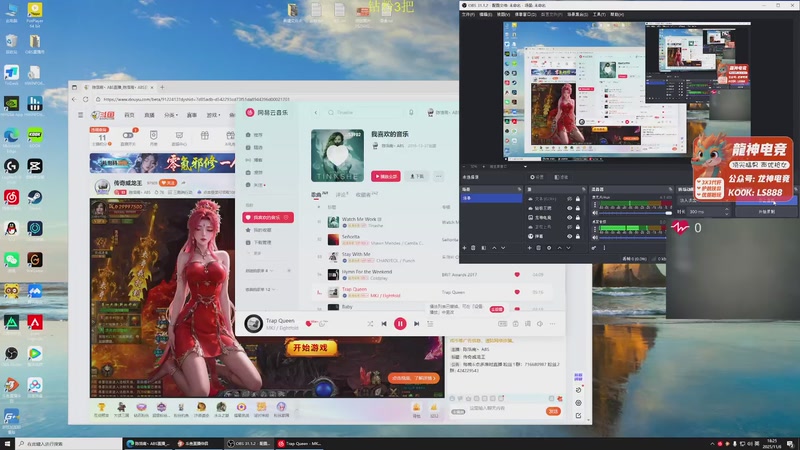This screenshot has height=450, width=800.
Task: Open the KOOK desktop shortcut
Action: pos(35,135)
